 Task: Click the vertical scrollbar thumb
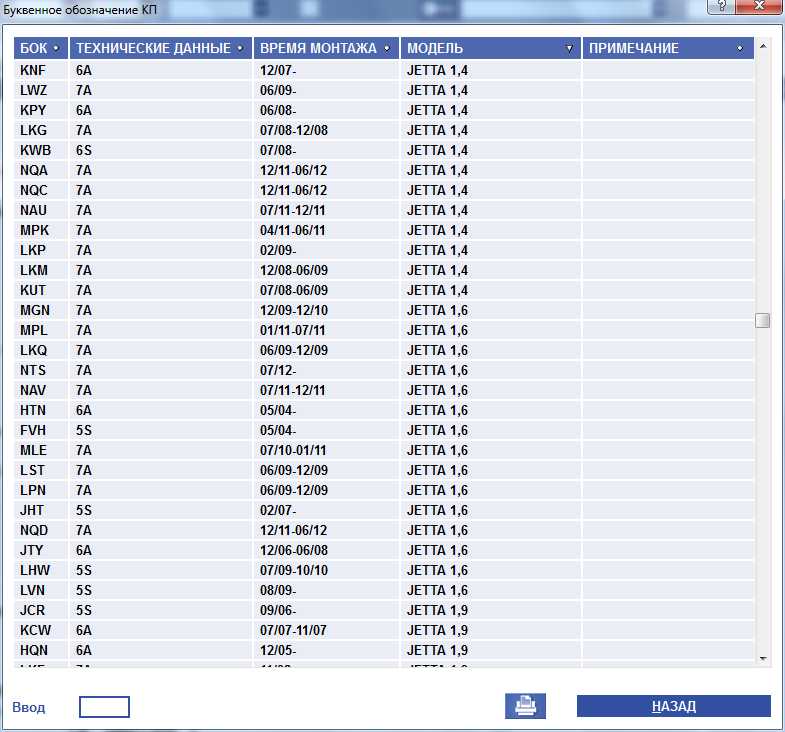762,320
